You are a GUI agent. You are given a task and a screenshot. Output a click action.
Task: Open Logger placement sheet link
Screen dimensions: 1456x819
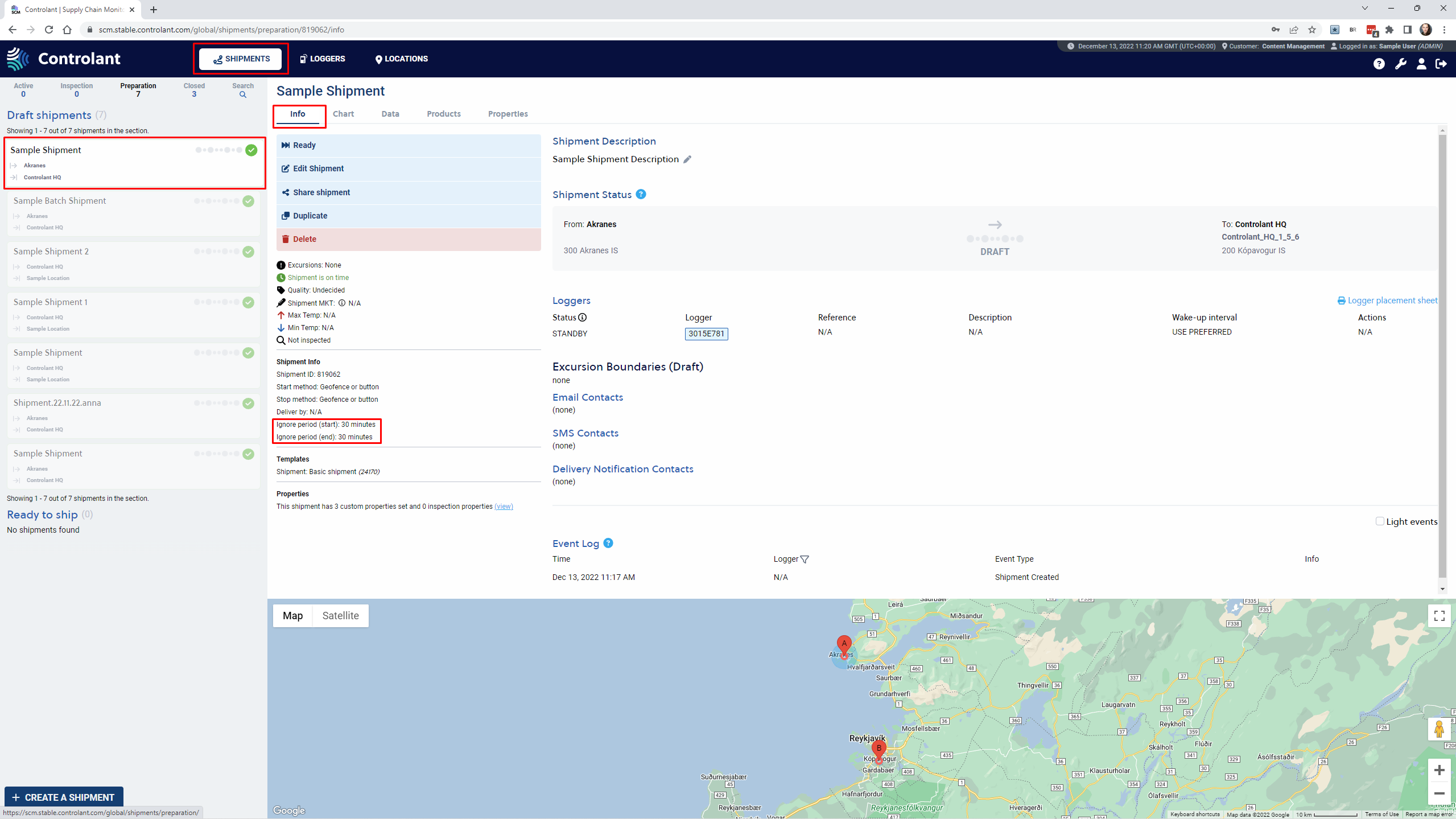(1387, 301)
